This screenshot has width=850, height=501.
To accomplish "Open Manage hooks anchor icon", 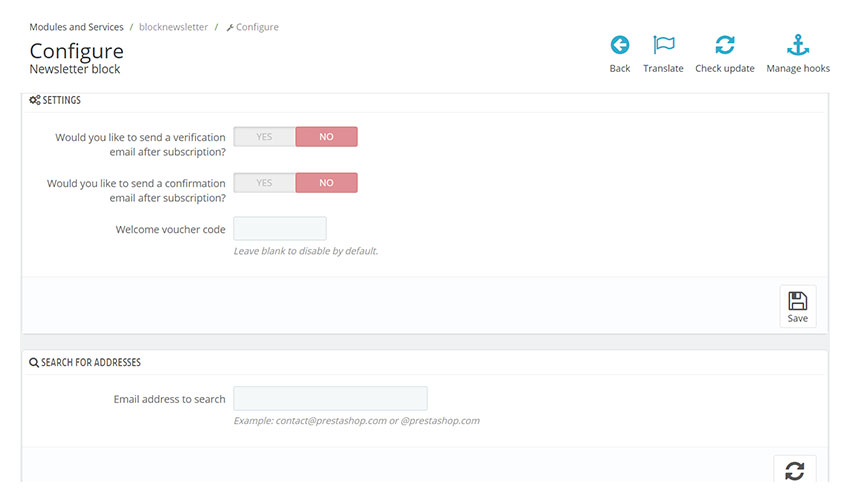I will [798, 45].
